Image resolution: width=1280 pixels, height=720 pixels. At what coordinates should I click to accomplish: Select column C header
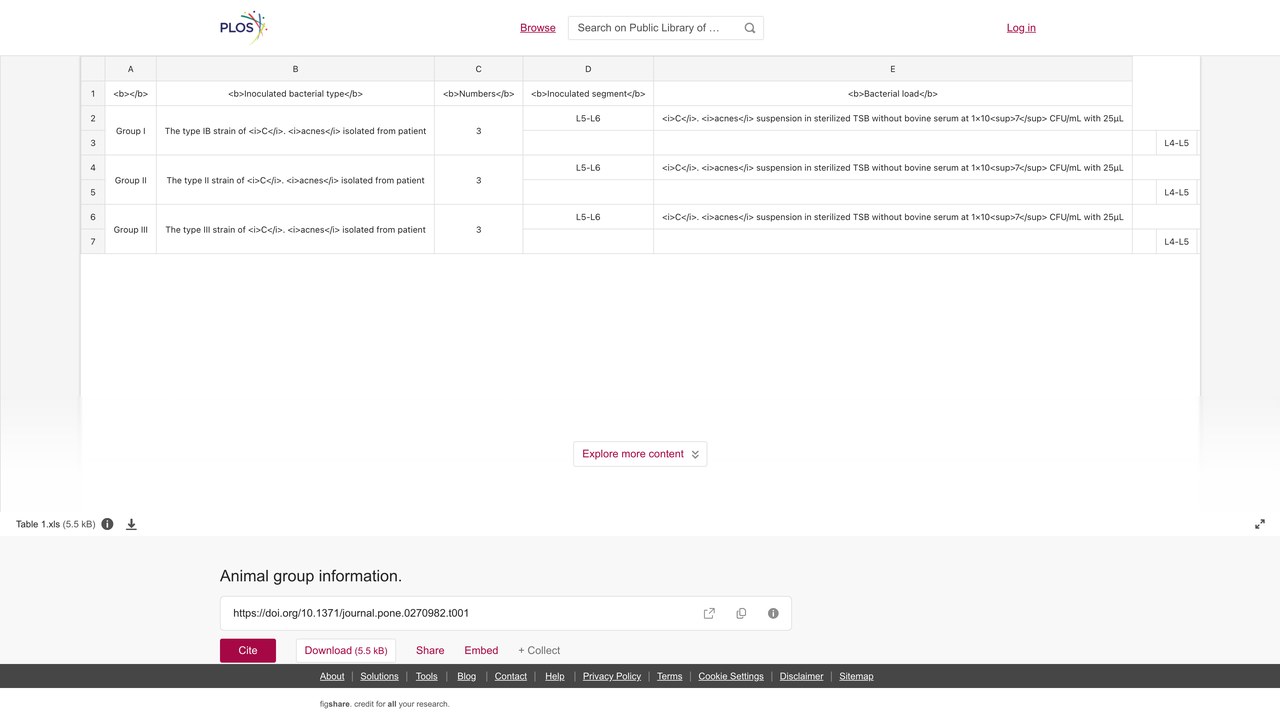(x=478, y=69)
